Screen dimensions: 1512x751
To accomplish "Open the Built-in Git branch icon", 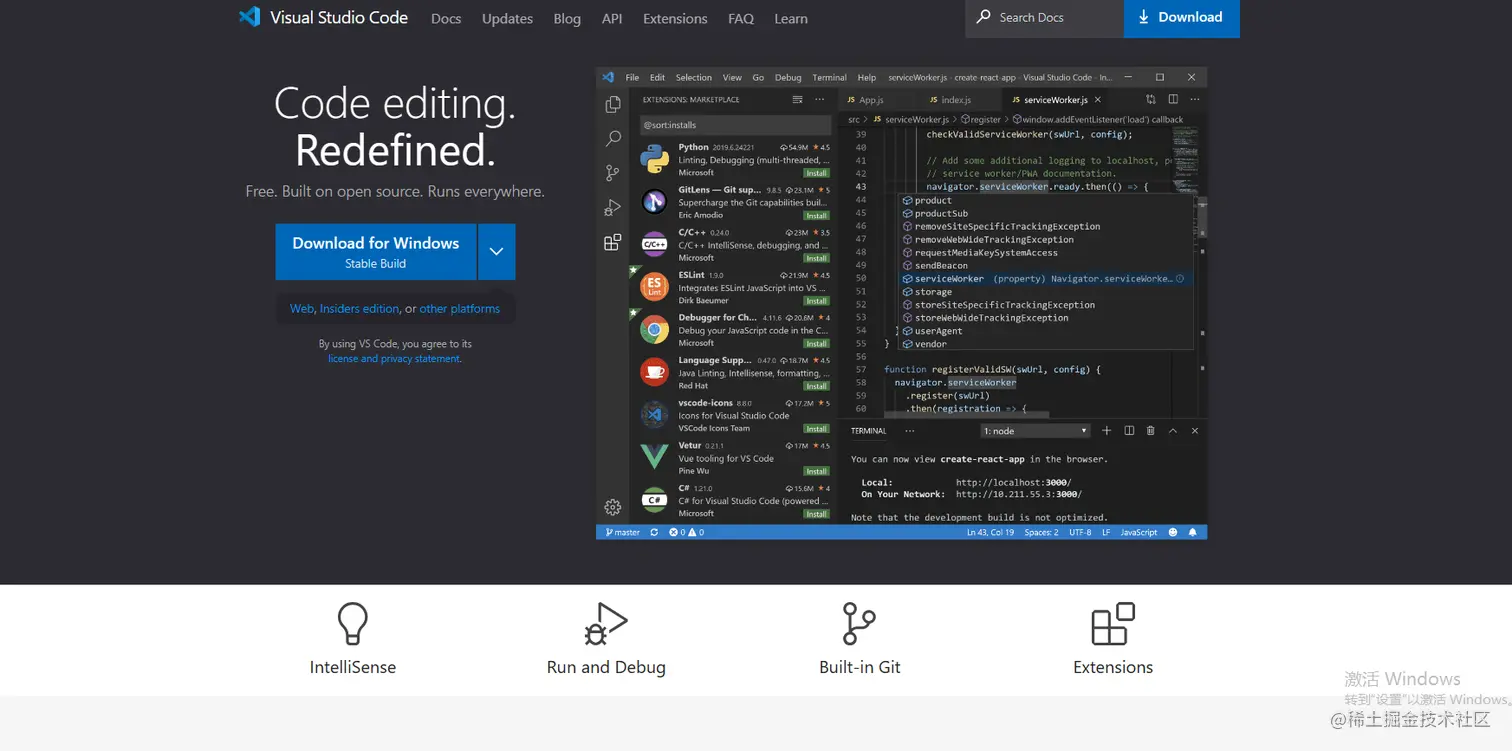I will (859, 623).
